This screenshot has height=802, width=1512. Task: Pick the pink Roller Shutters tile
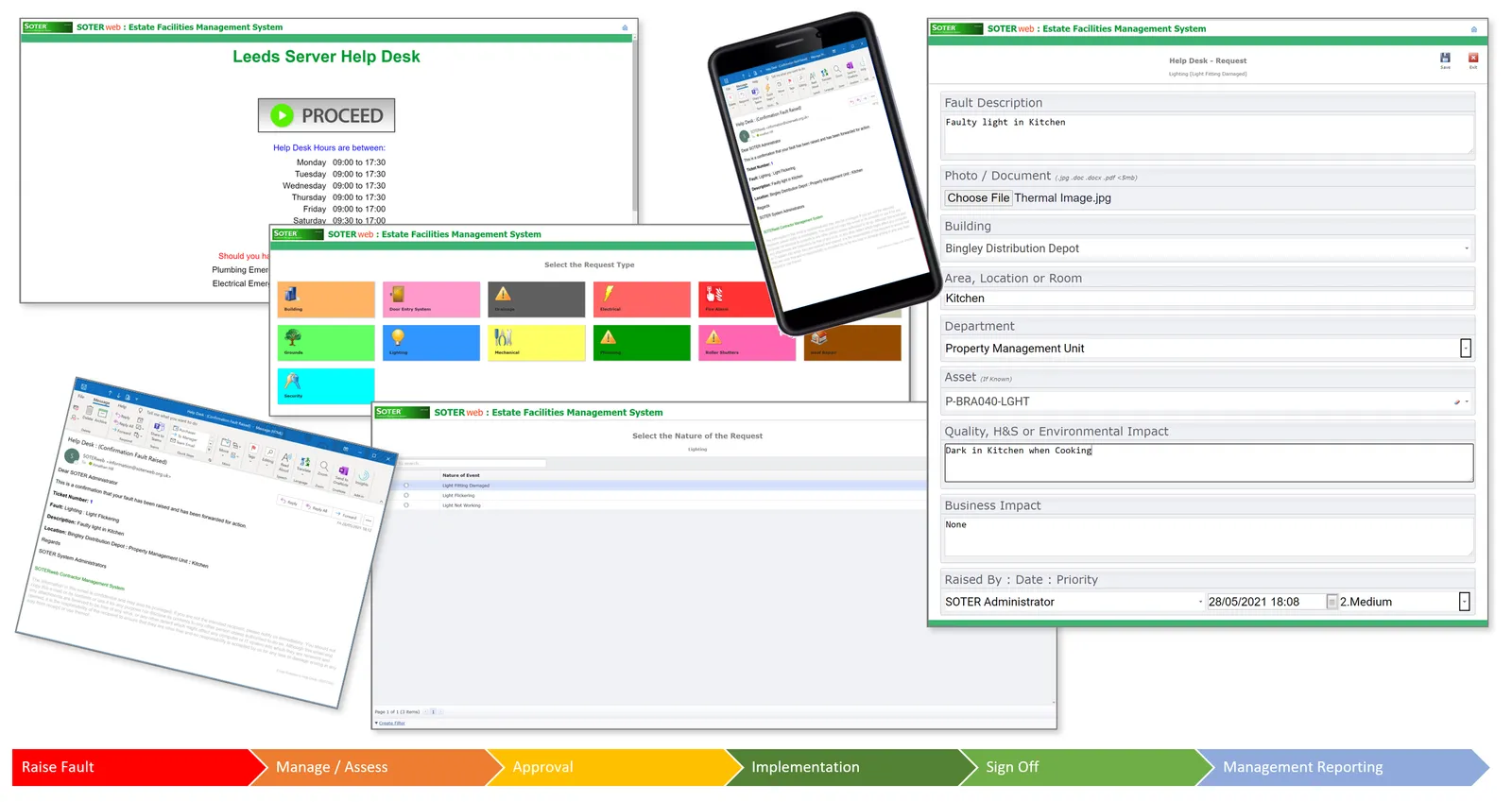[x=747, y=343]
